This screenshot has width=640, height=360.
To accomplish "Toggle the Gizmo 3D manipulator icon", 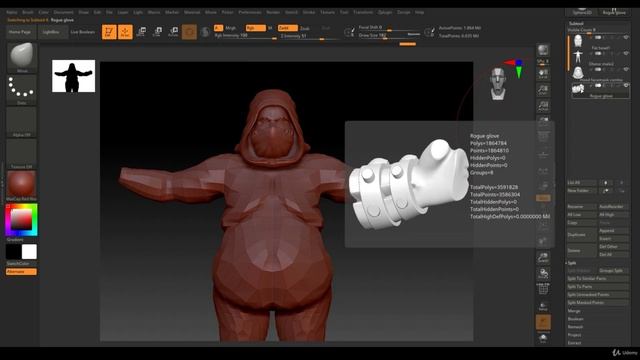I will (x=189, y=31).
